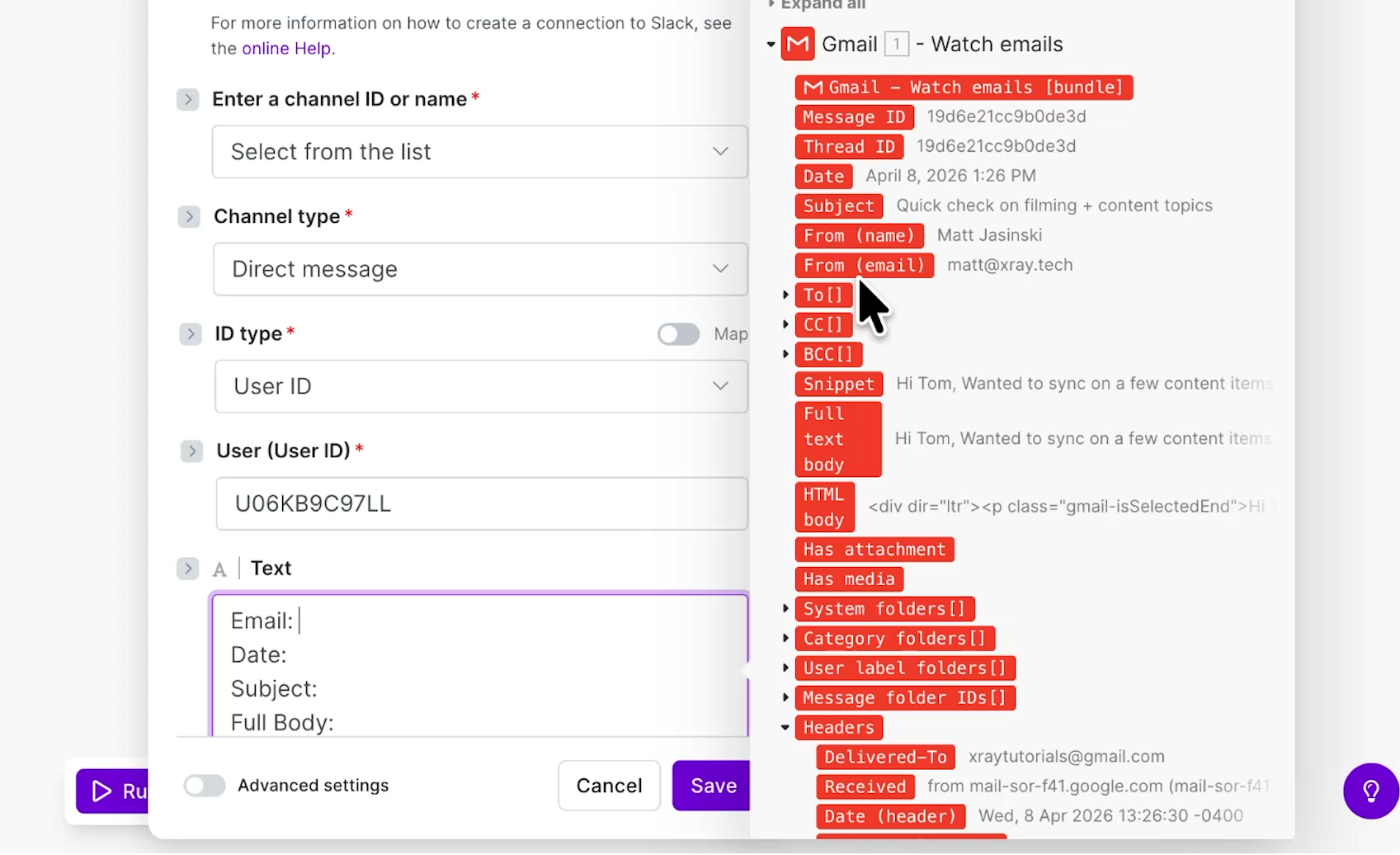Screen dimensions: 1400x855
Task: Insert the Thread ID variable
Action: 849,147
